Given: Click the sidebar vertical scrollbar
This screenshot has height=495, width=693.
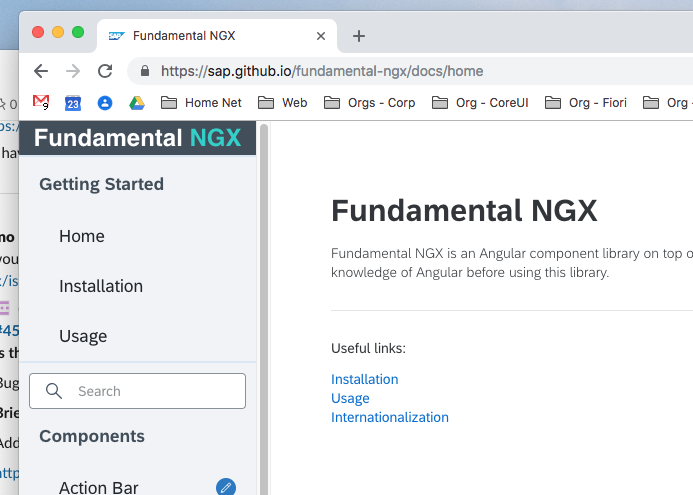Looking at the screenshot, I should 264,308.
